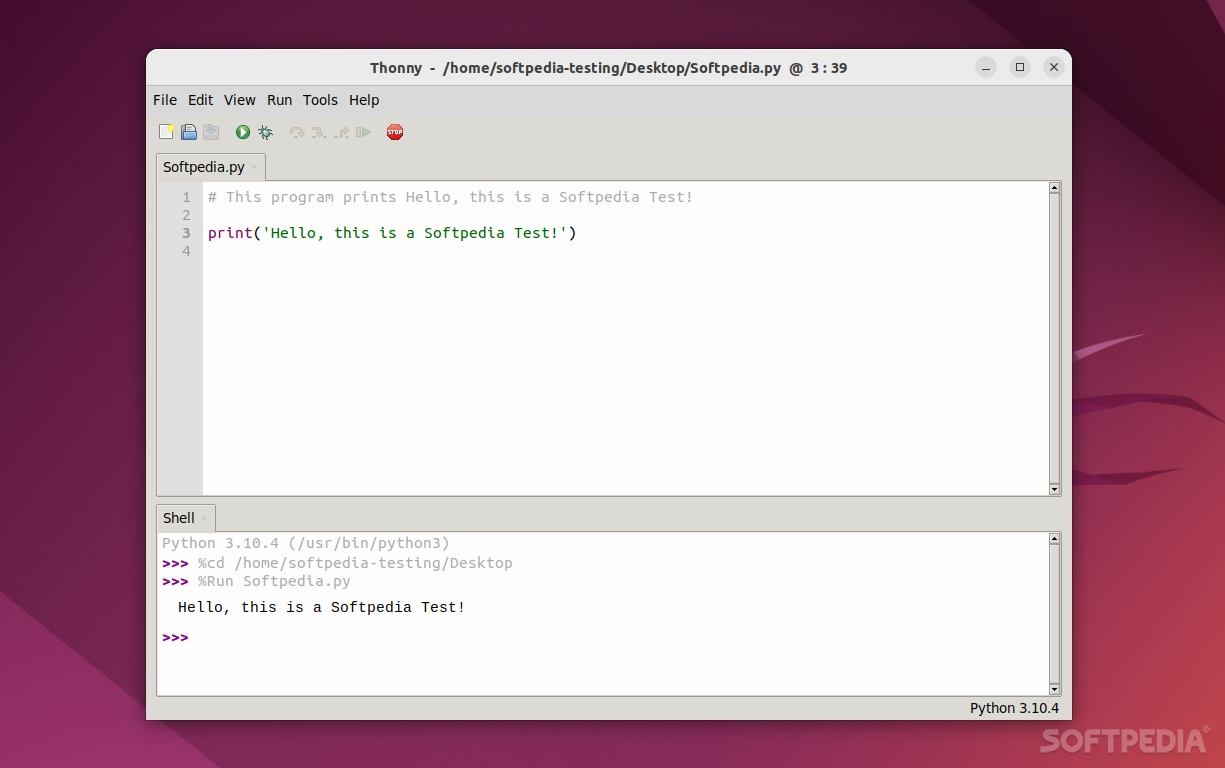The height and width of the screenshot is (768, 1225).
Task: Select the Softpedia.py editor tab
Action: pyautogui.click(x=204, y=167)
